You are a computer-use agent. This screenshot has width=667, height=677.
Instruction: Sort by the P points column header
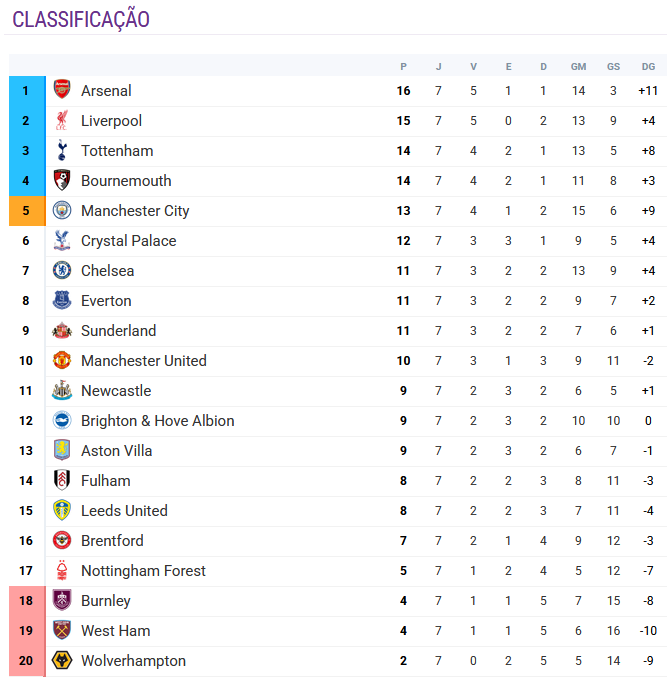(403, 67)
